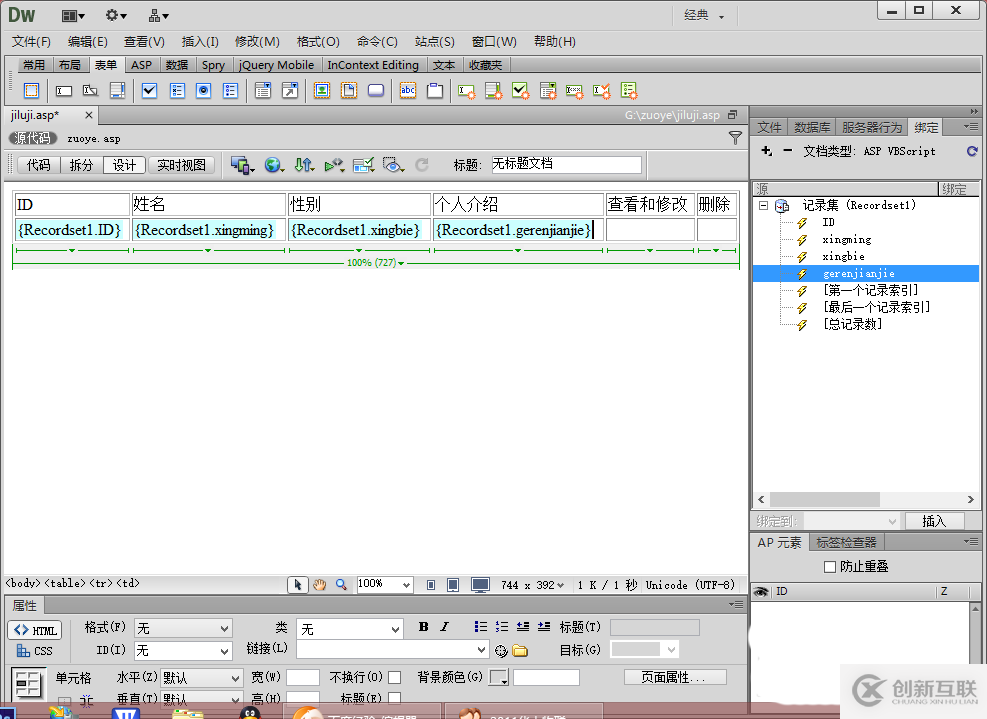Screen dimensions: 987x719
Task: Select the hand tool in status bar
Action: pyautogui.click(x=320, y=585)
